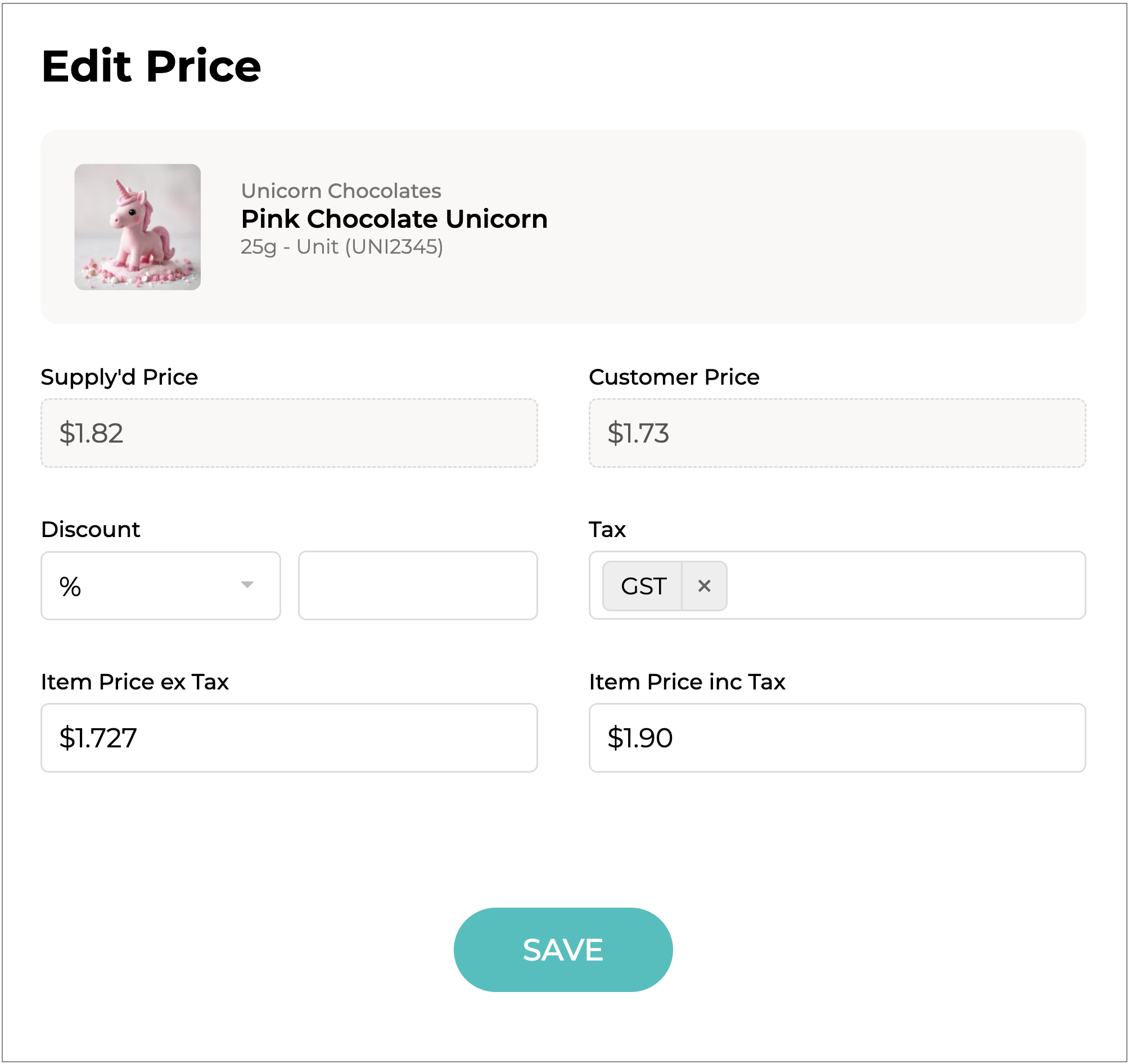Click the Customer Price field showing $1.73
The width and height of the screenshot is (1128, 1064).
(837, 433)
